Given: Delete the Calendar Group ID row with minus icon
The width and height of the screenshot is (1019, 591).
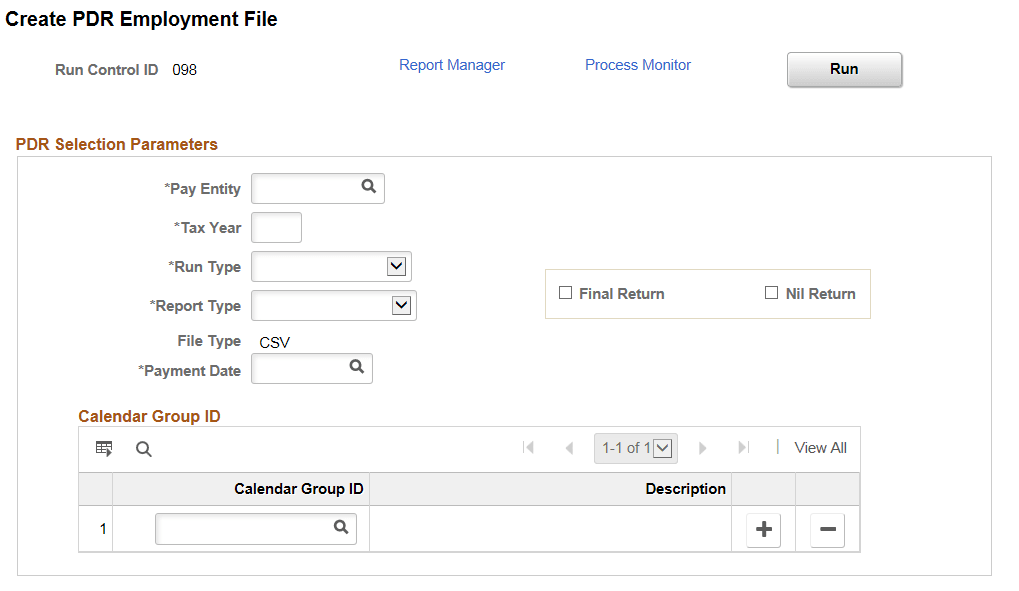Looking at the screenshot, I should [827, 529].
